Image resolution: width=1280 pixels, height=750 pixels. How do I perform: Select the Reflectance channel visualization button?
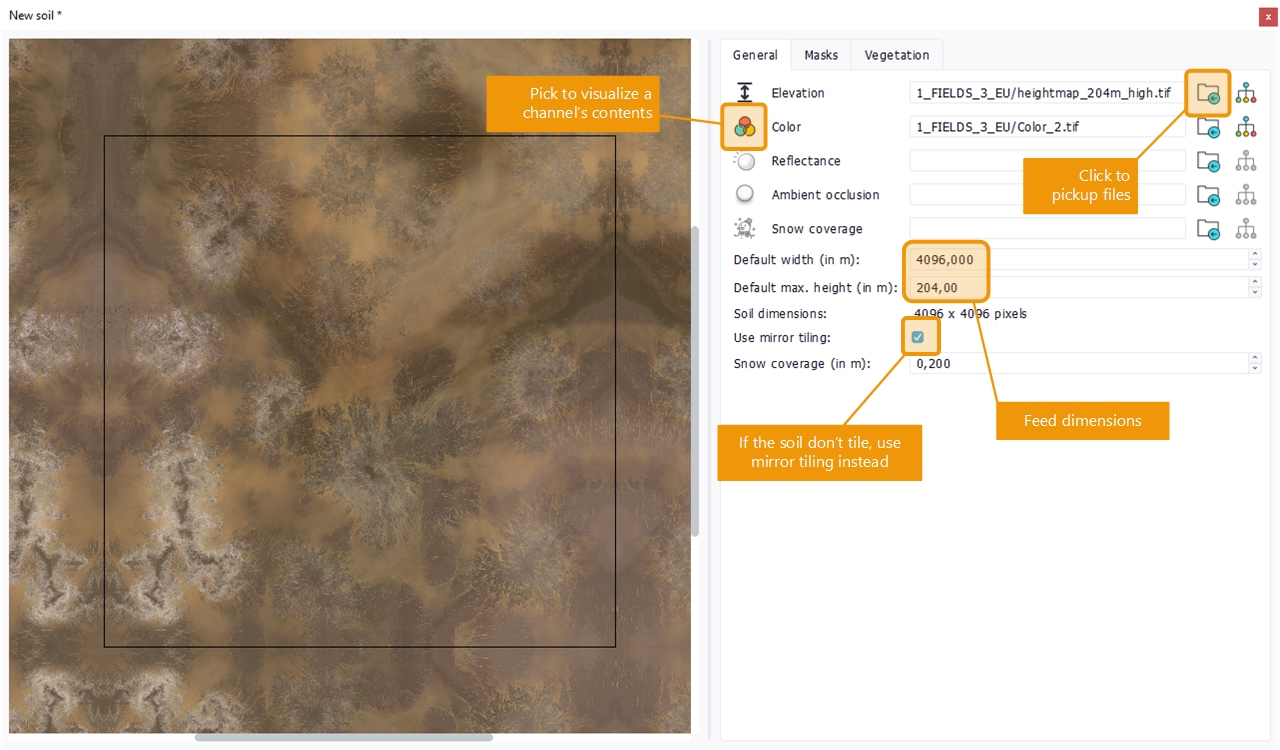tap(744, 161)
